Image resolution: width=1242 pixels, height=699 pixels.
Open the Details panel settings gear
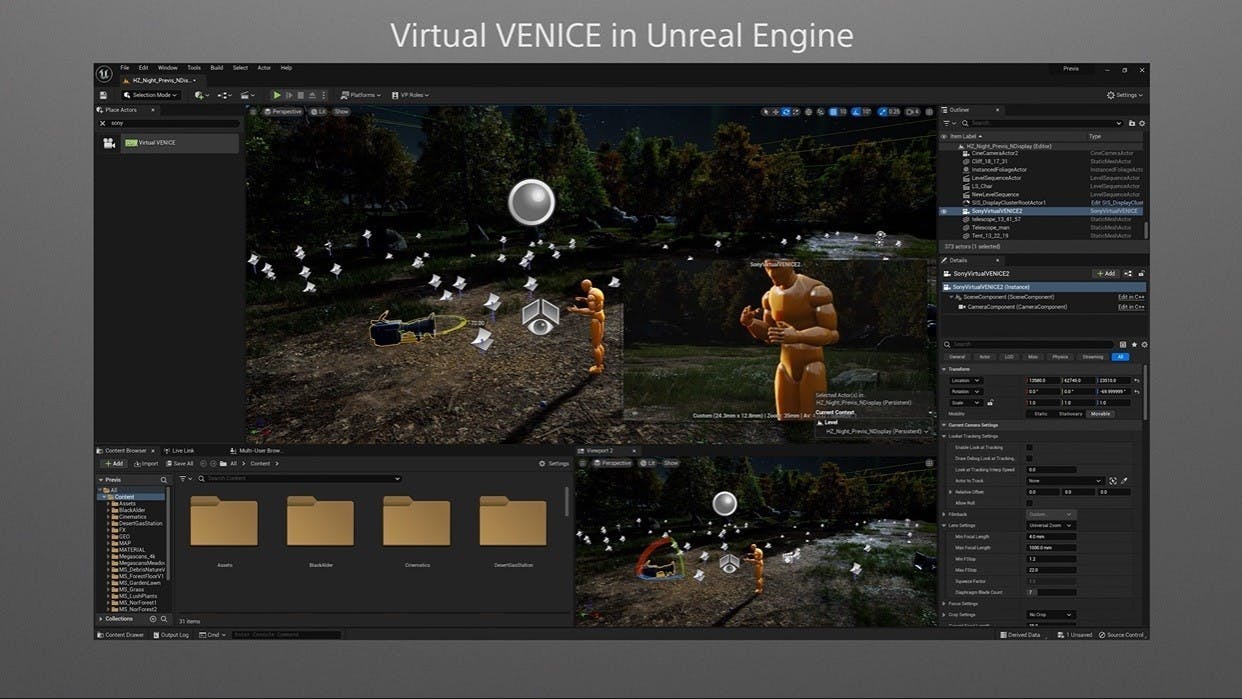pos(1144,344)
